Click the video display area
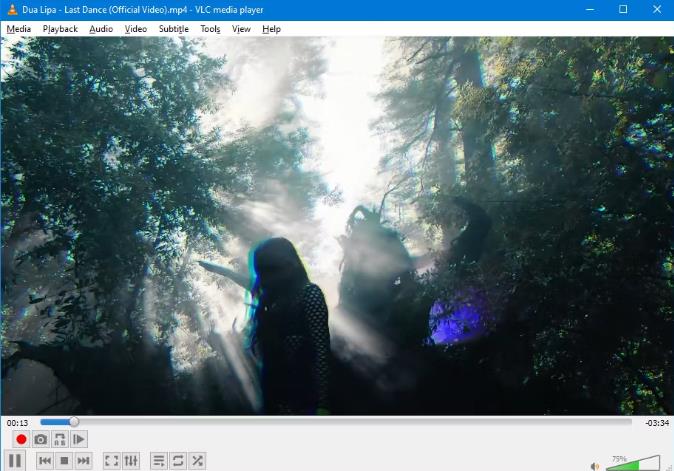 click(x=337, y=226)
